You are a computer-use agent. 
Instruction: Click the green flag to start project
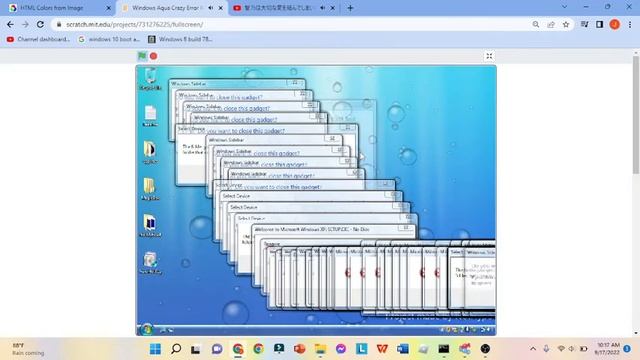coord(142,56)
